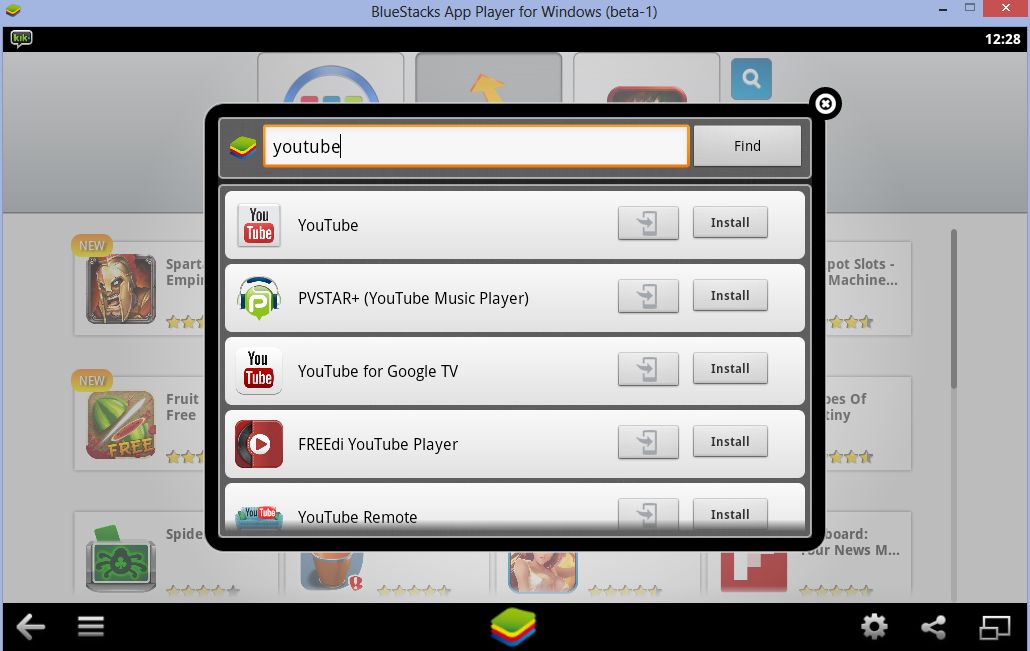Click the BlueStacks logo beside the search field
Screen dimensions: 1030x651
pyautogui.click(x=242, y=147)
